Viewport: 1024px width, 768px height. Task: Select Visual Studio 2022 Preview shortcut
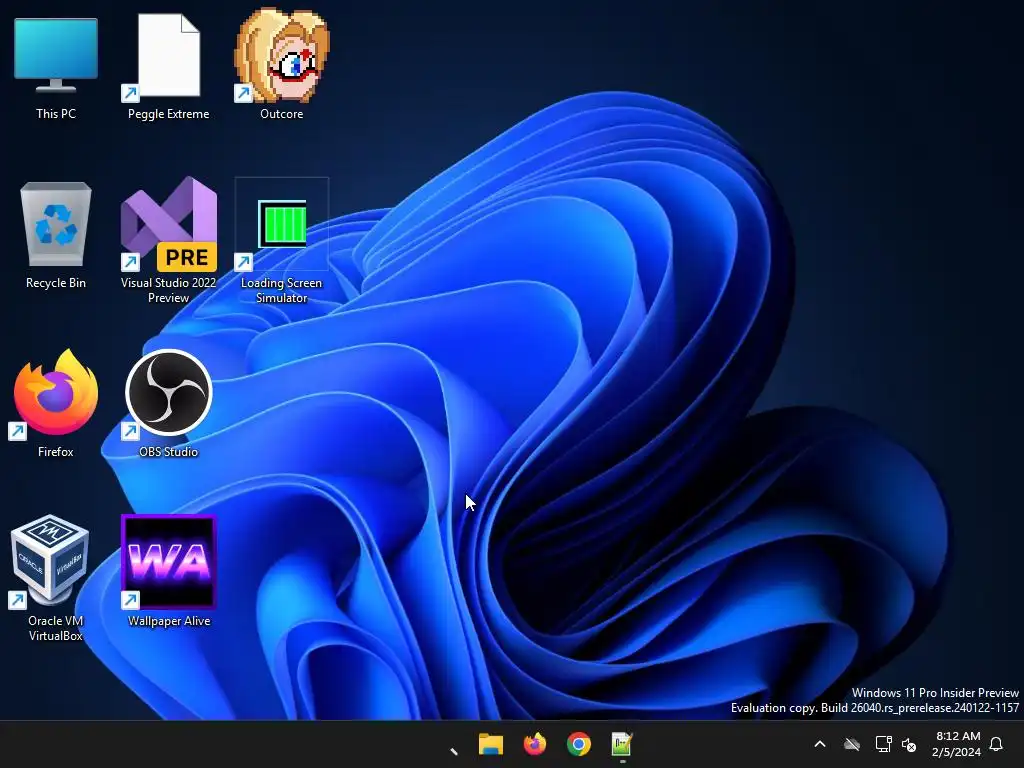tap(168, 239)
